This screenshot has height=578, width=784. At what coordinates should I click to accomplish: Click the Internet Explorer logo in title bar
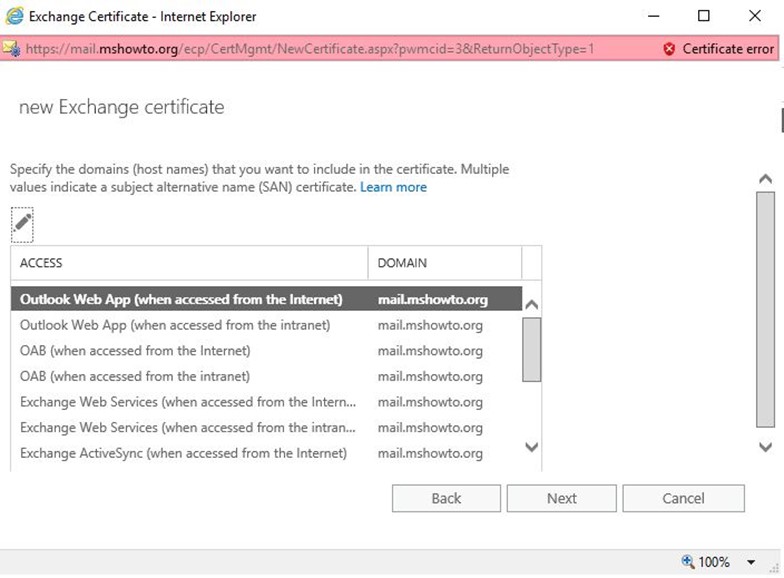tap(14, 16)
